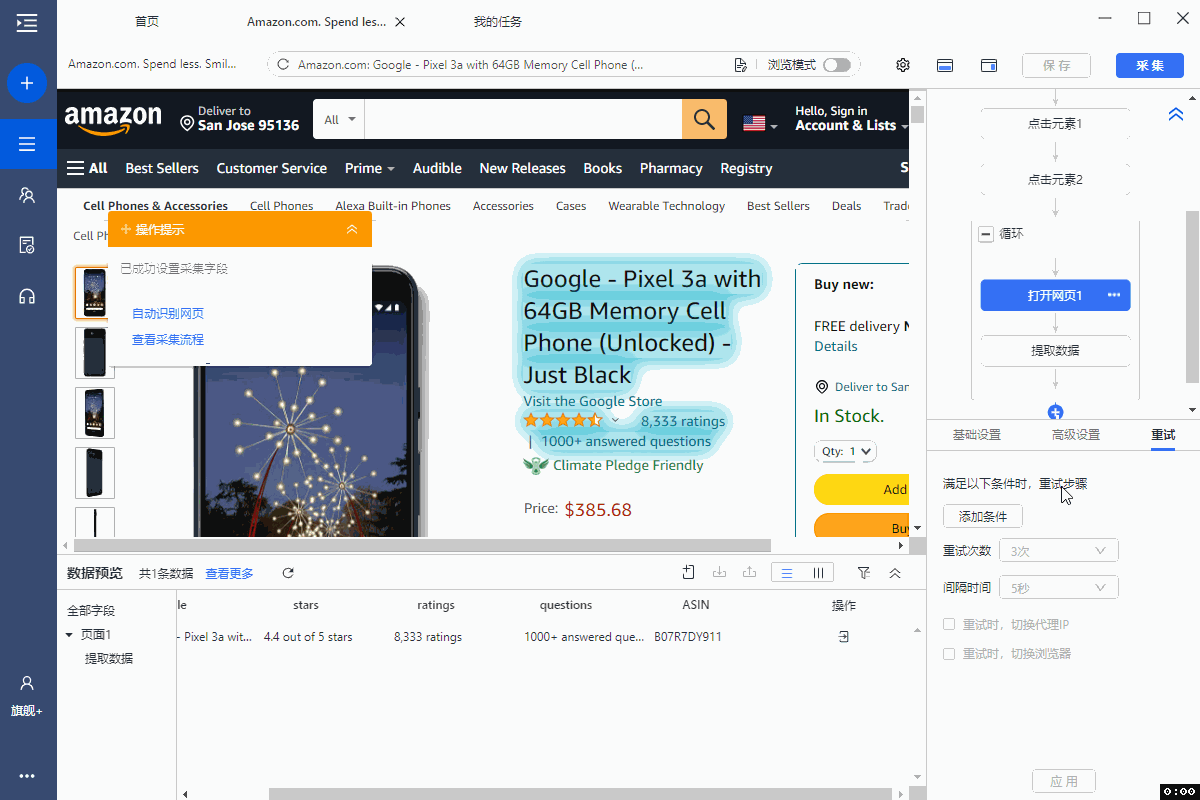The image size is (1200, 800).
Task: Switch data preview to column view
Action: tap(818, 573)
